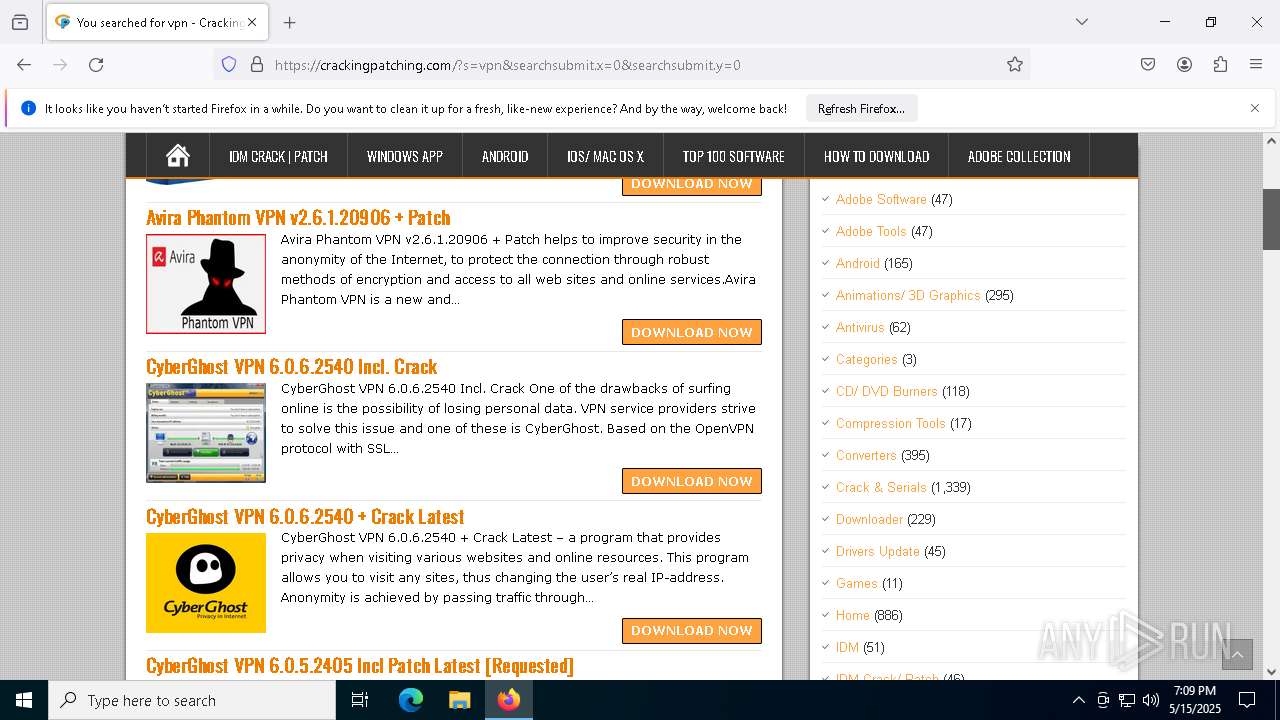Screen dimensions: 1280x720
Task: Open the Firefox hamburger menu
Action: tap(1256, 64)
